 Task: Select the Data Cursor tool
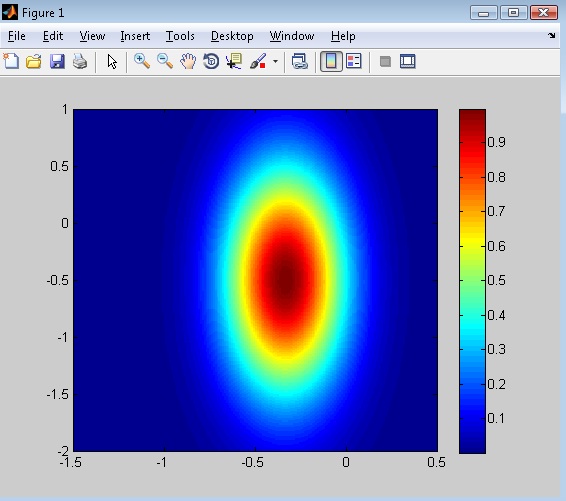click(234, 61)
